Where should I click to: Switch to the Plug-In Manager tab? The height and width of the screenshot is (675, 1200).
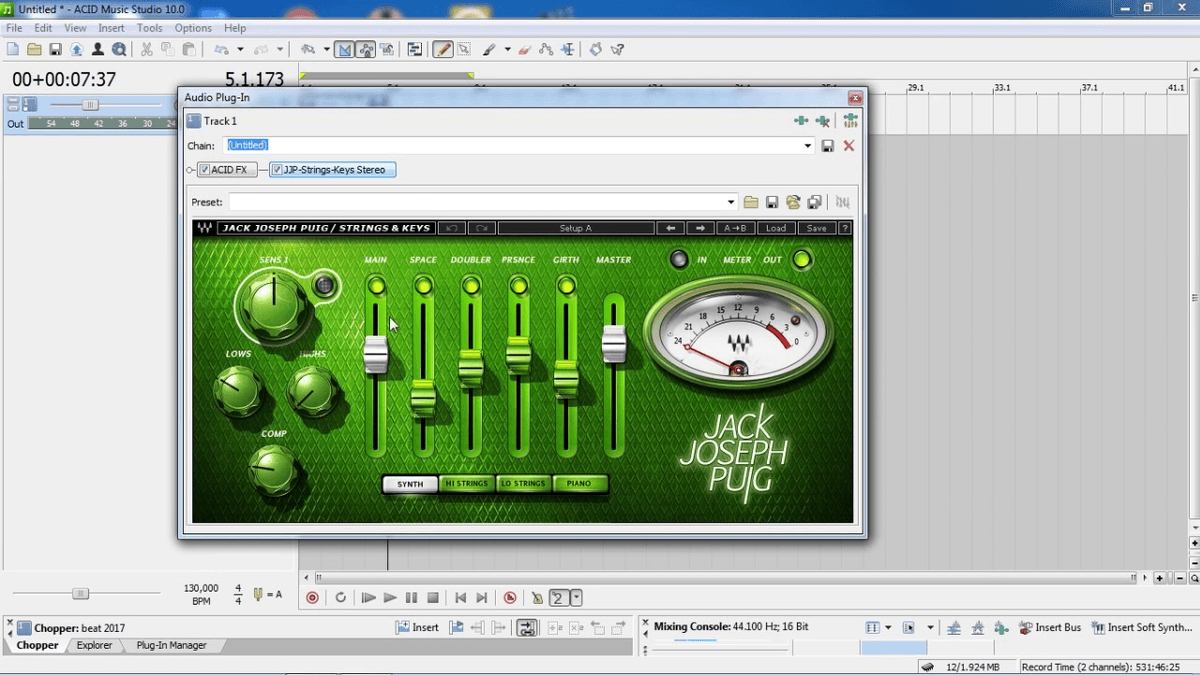click(171, 645)
